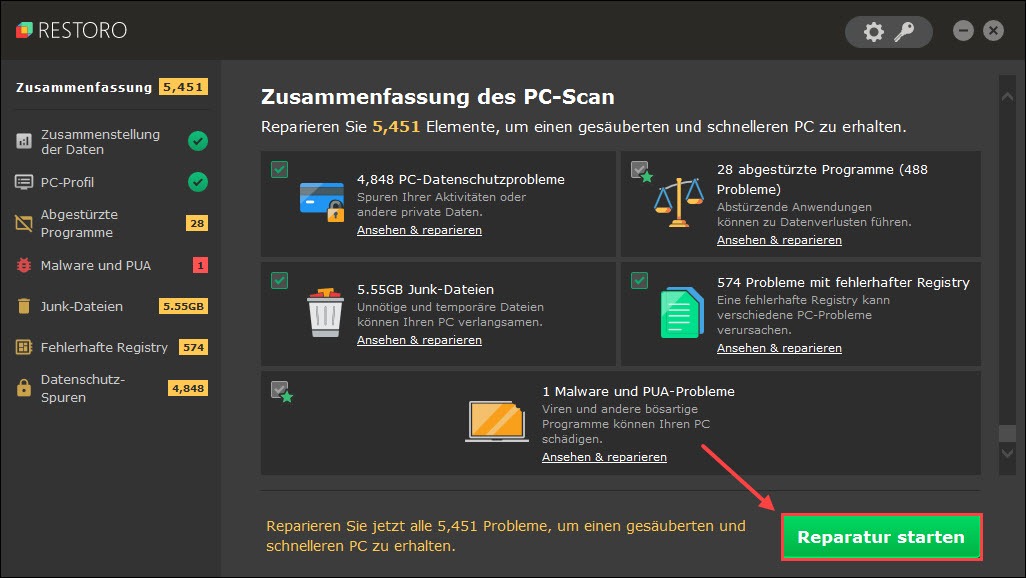
Task: Click the large trash can Junk-Dateien icon
Action: [x=325, y=313]
